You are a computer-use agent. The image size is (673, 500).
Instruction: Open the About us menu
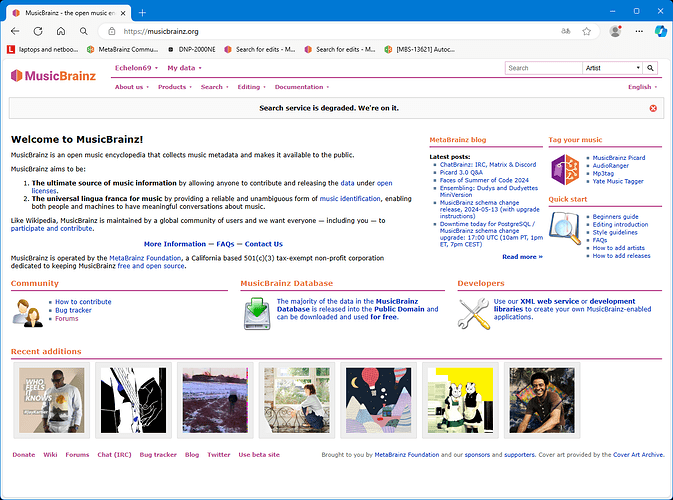click(x=132, y=87)
